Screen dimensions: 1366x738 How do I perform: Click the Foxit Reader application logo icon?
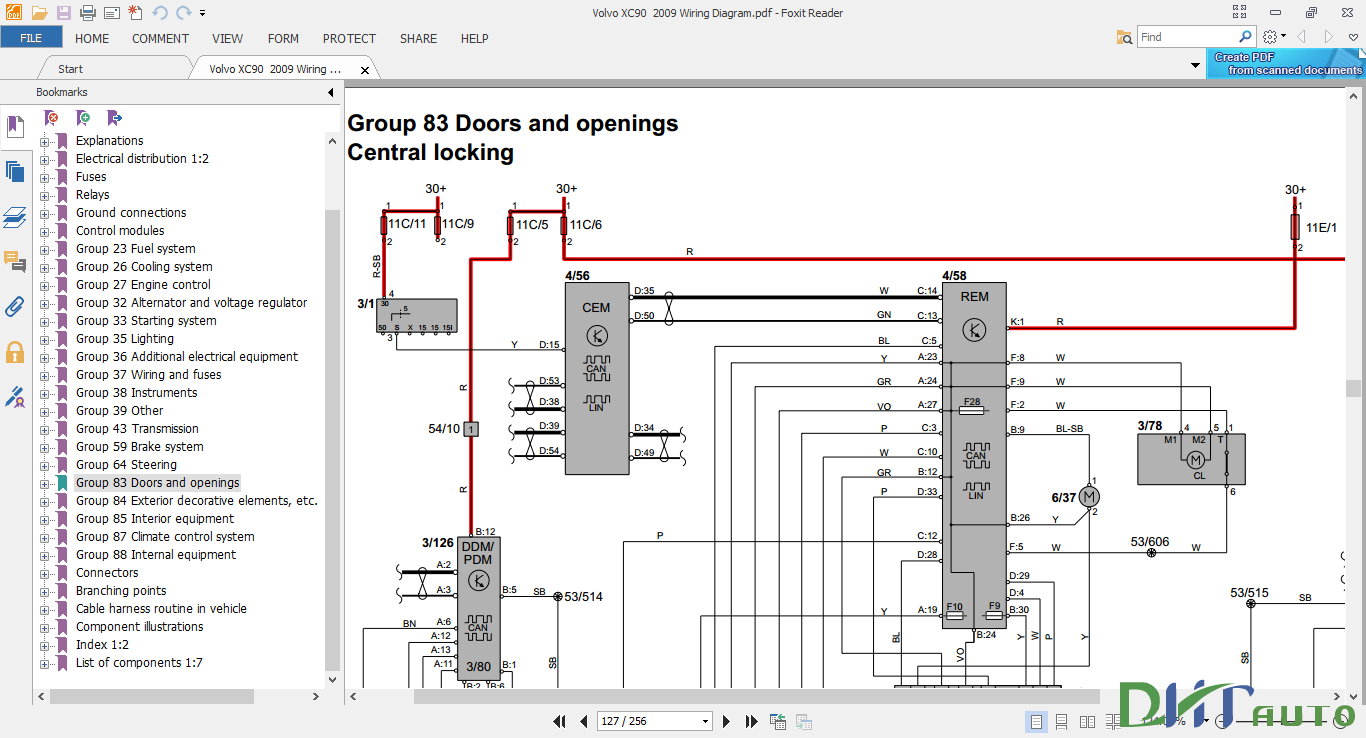point(14,13)
